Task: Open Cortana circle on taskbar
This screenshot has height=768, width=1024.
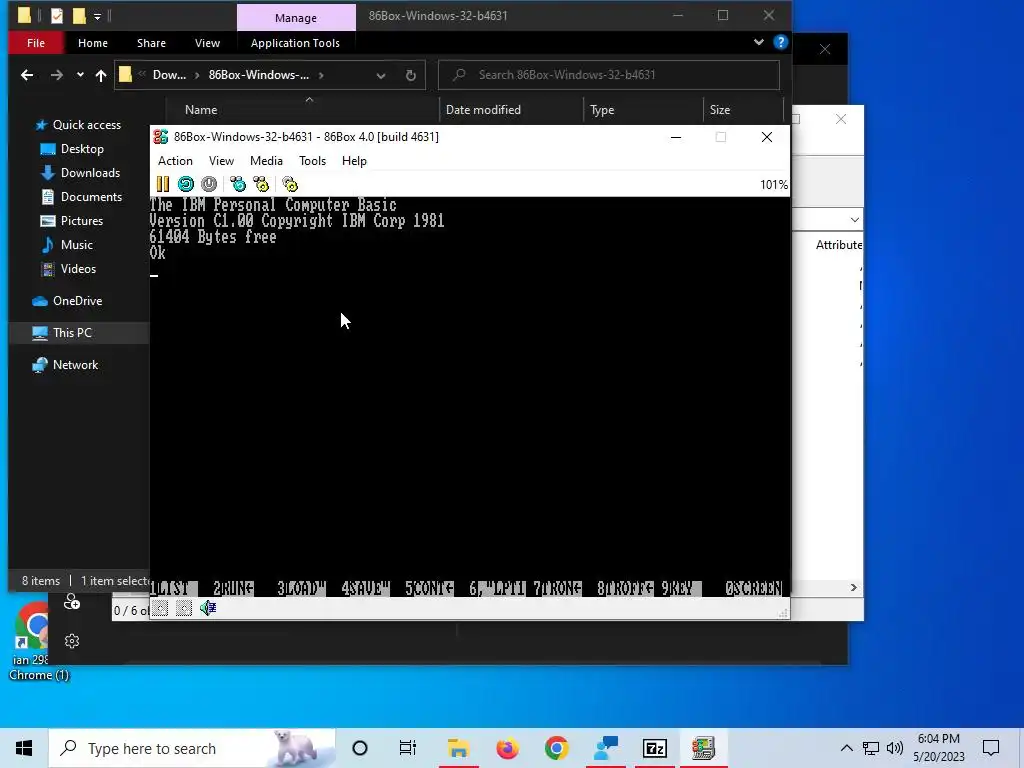Action: click(359, 748)
